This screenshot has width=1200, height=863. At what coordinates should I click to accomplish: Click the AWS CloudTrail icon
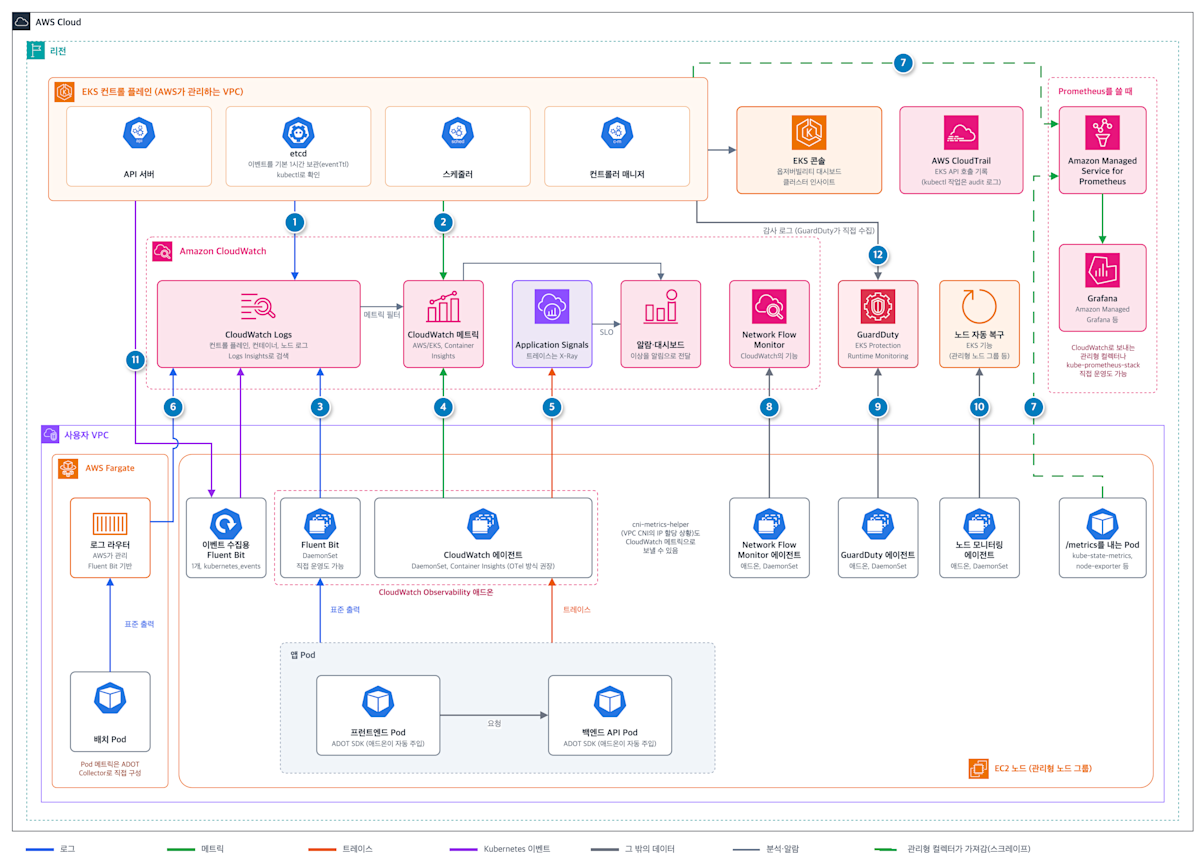coord(961,133)
